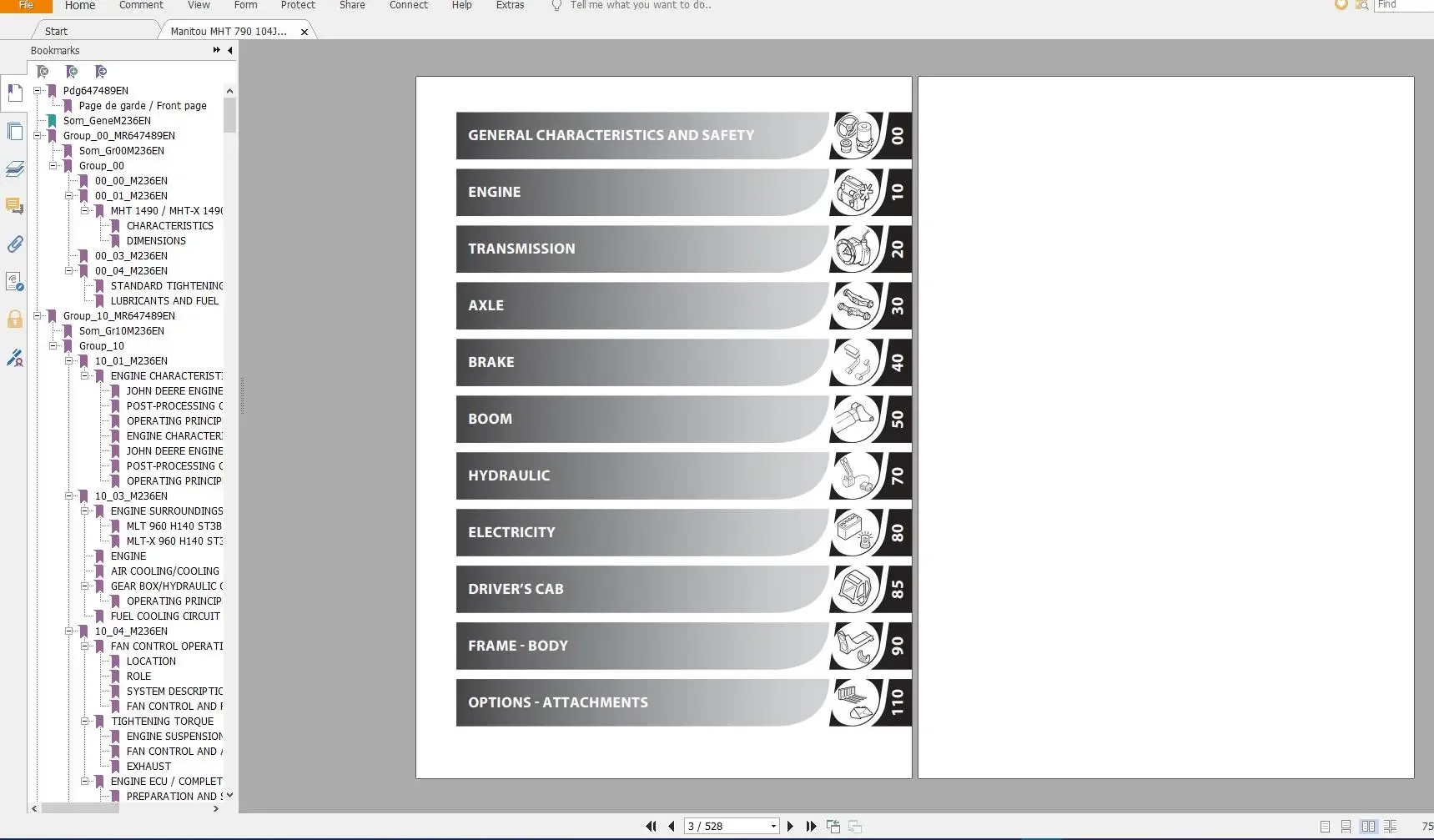The width and height of the screenshot is (1434, 840).
Task: Click the lightbulb Tell Me icon
Action: [x=556, y=5]
